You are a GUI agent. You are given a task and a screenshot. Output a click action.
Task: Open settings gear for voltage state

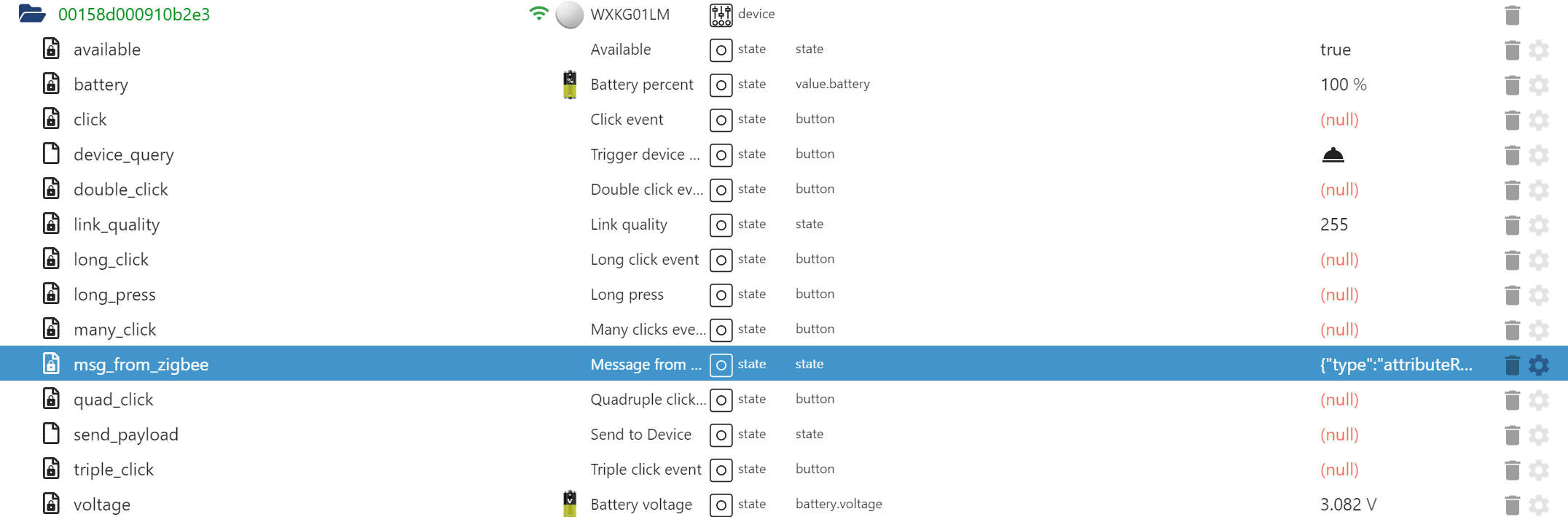tap(1538, 505)
